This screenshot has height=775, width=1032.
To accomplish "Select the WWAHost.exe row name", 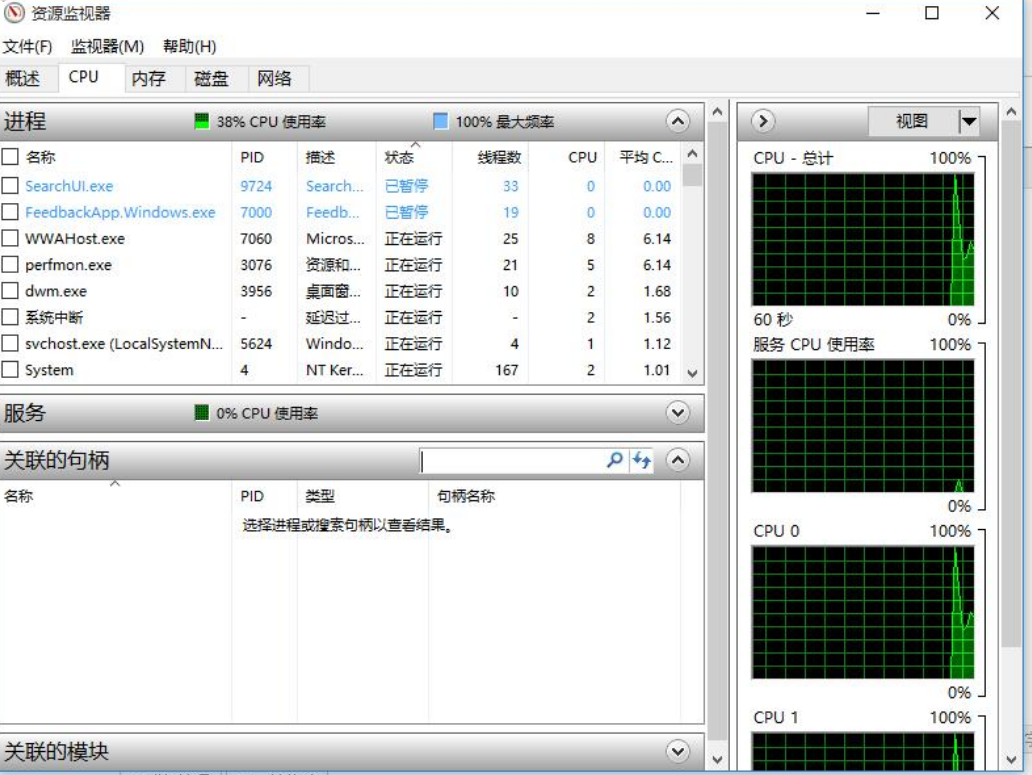I will tap(75, 239).
